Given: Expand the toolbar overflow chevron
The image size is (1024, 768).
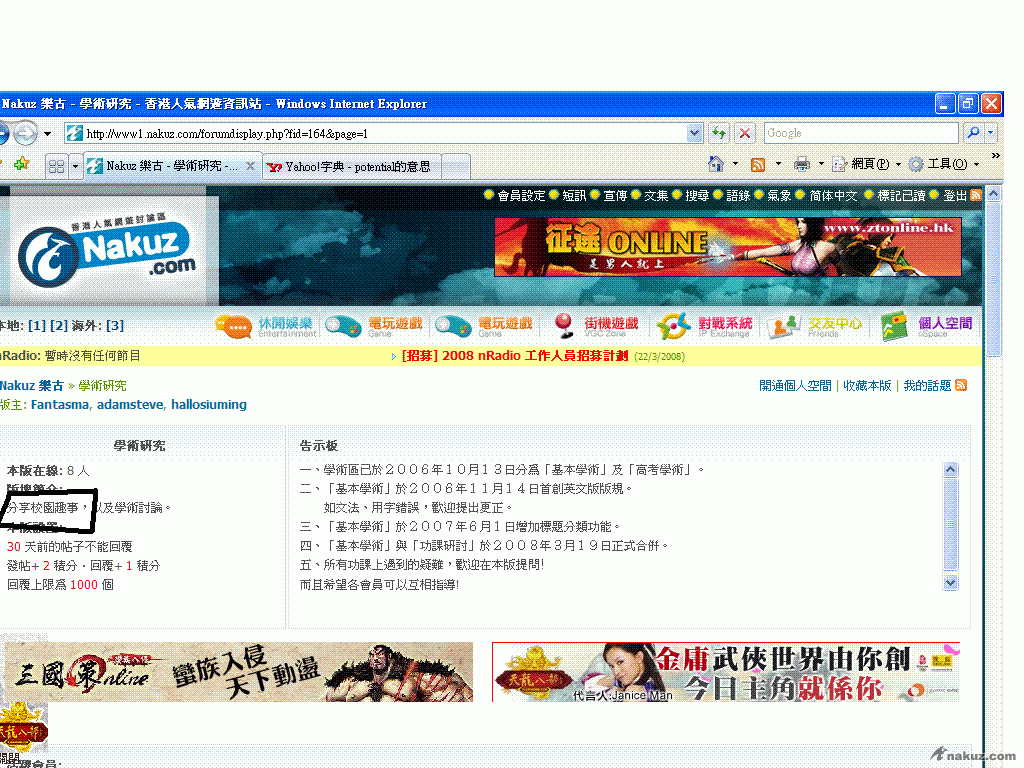Looking at the screenshot, I should coord(995,155).
